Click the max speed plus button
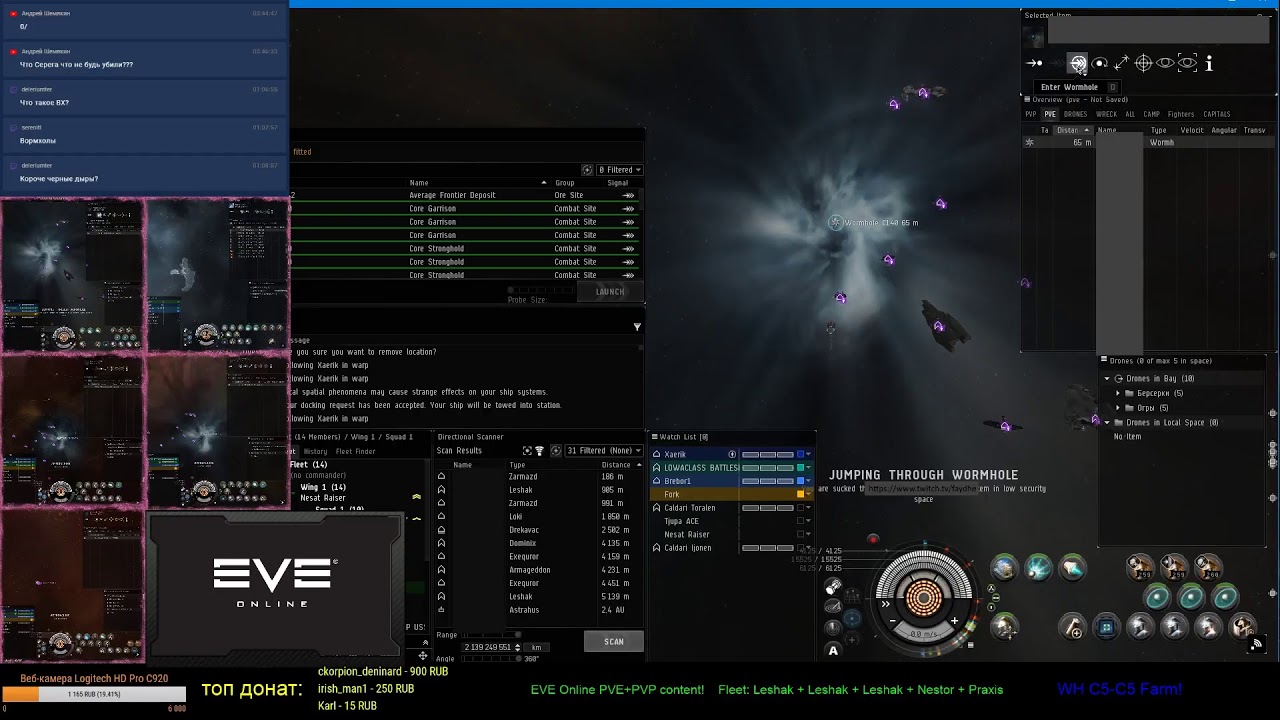Image resolution: width=1280 pixels, height=720 pixels. click(x=954, y=621)
